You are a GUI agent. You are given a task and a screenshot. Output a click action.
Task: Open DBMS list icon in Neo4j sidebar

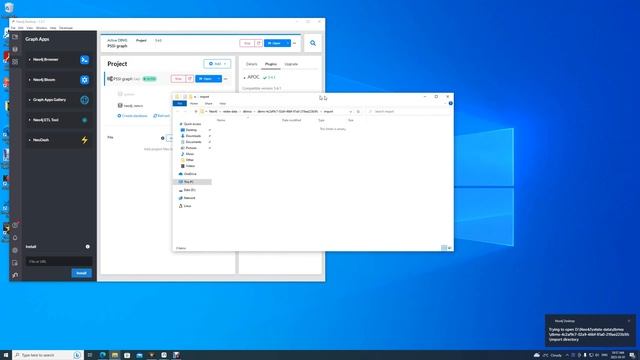[x=15, y=49]
